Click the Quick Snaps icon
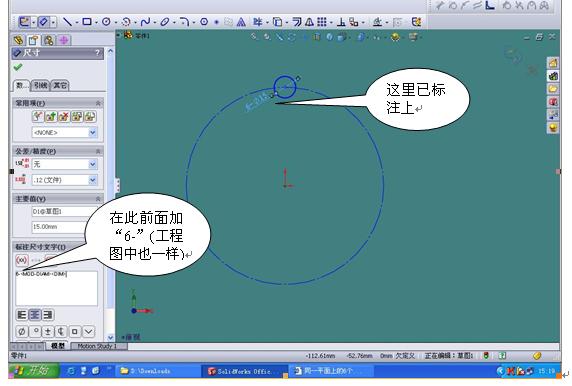Viewport: 572px width, 386px height. [x=398, y=22]
